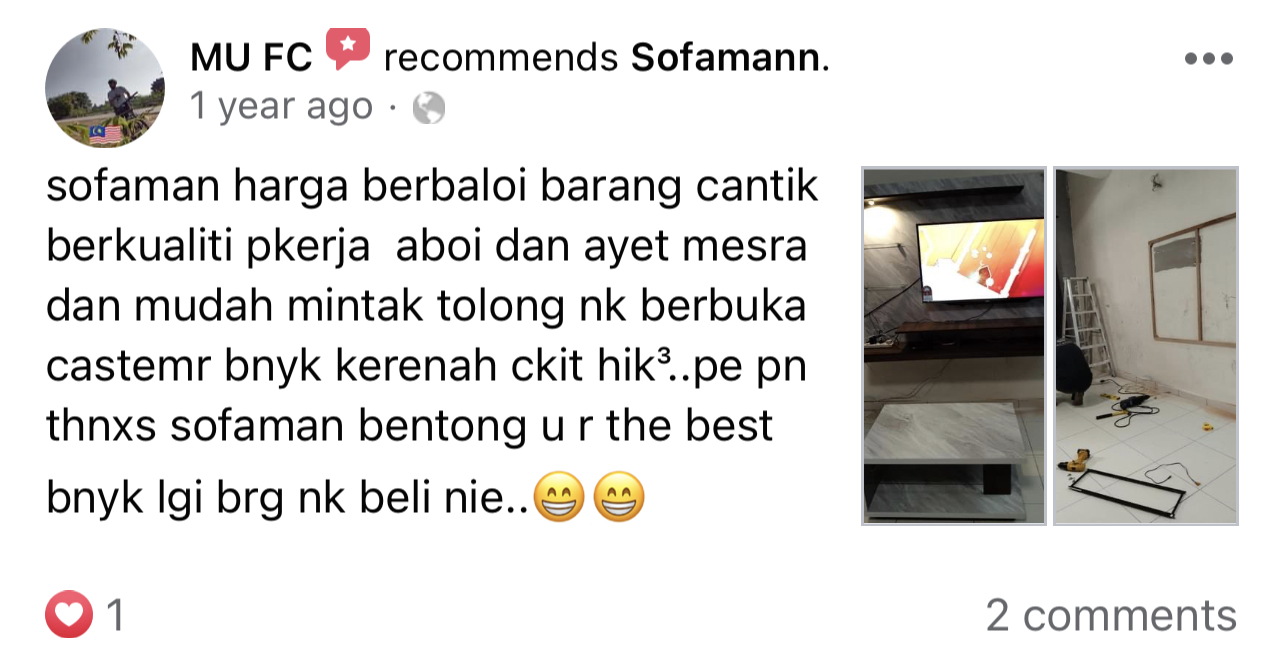Open MU FC profile picture
1284x664 pixels.
(x=105, y=88)
